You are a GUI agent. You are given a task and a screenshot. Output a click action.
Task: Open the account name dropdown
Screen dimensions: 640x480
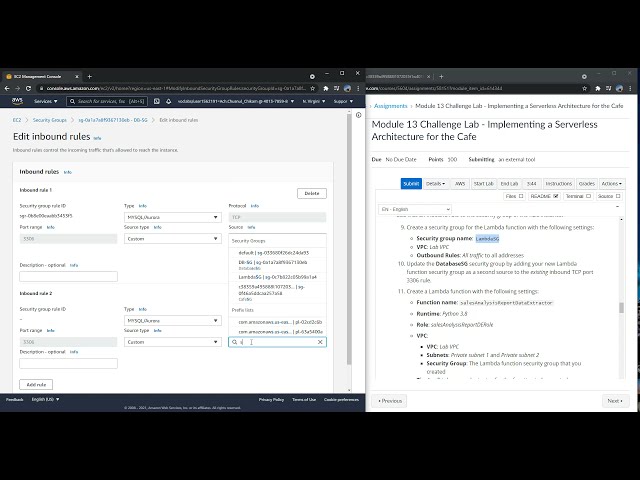[x=236, y=101]
